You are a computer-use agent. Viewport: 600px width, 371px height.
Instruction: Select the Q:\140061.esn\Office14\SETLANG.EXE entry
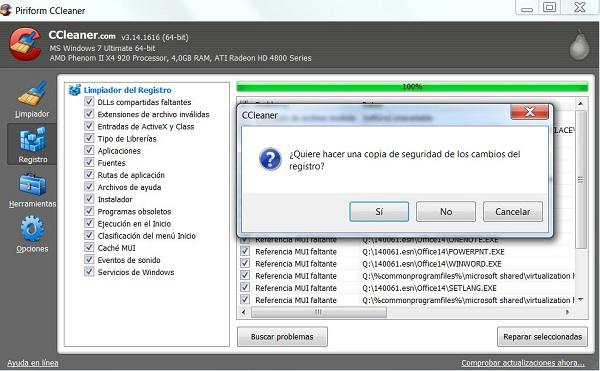(429, 288)
